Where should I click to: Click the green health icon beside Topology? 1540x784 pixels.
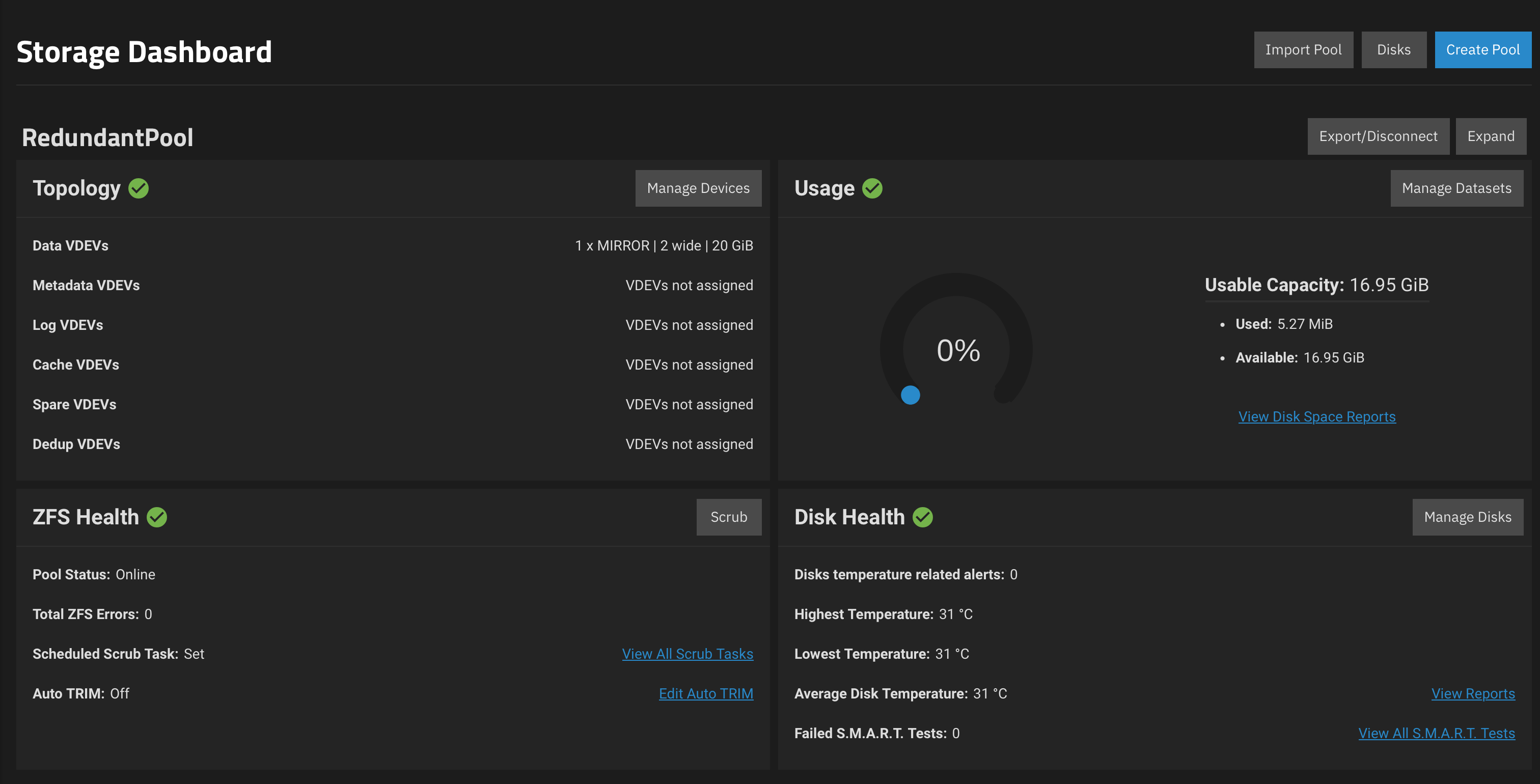[x=139, y=188]
